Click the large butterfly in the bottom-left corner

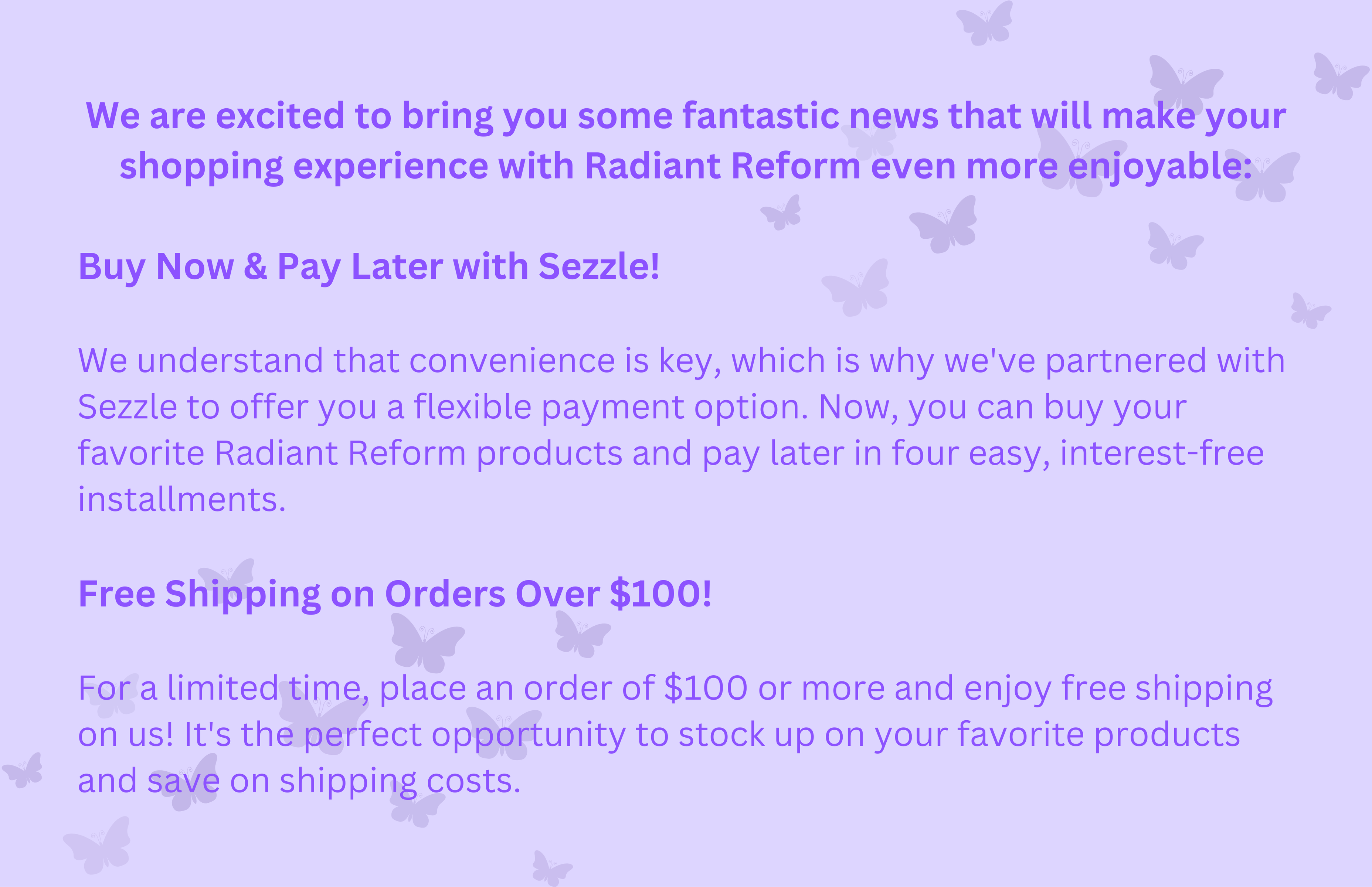click(x=97, y=845)
